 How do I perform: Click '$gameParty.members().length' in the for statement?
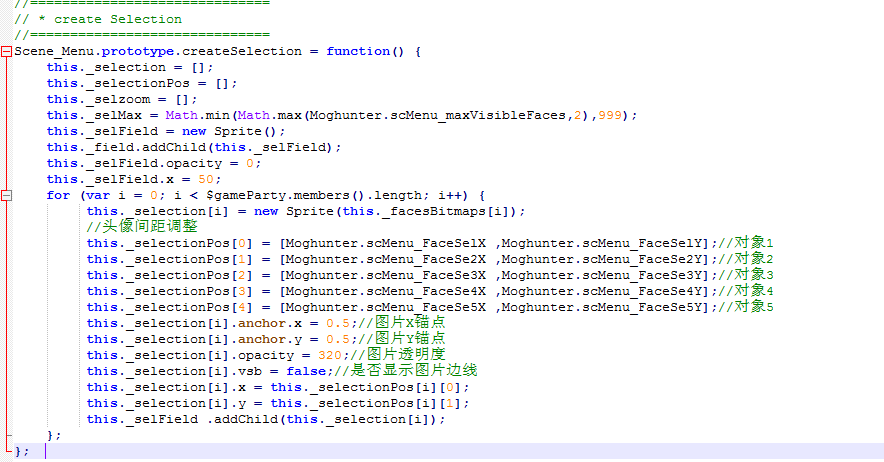point(313,195)
